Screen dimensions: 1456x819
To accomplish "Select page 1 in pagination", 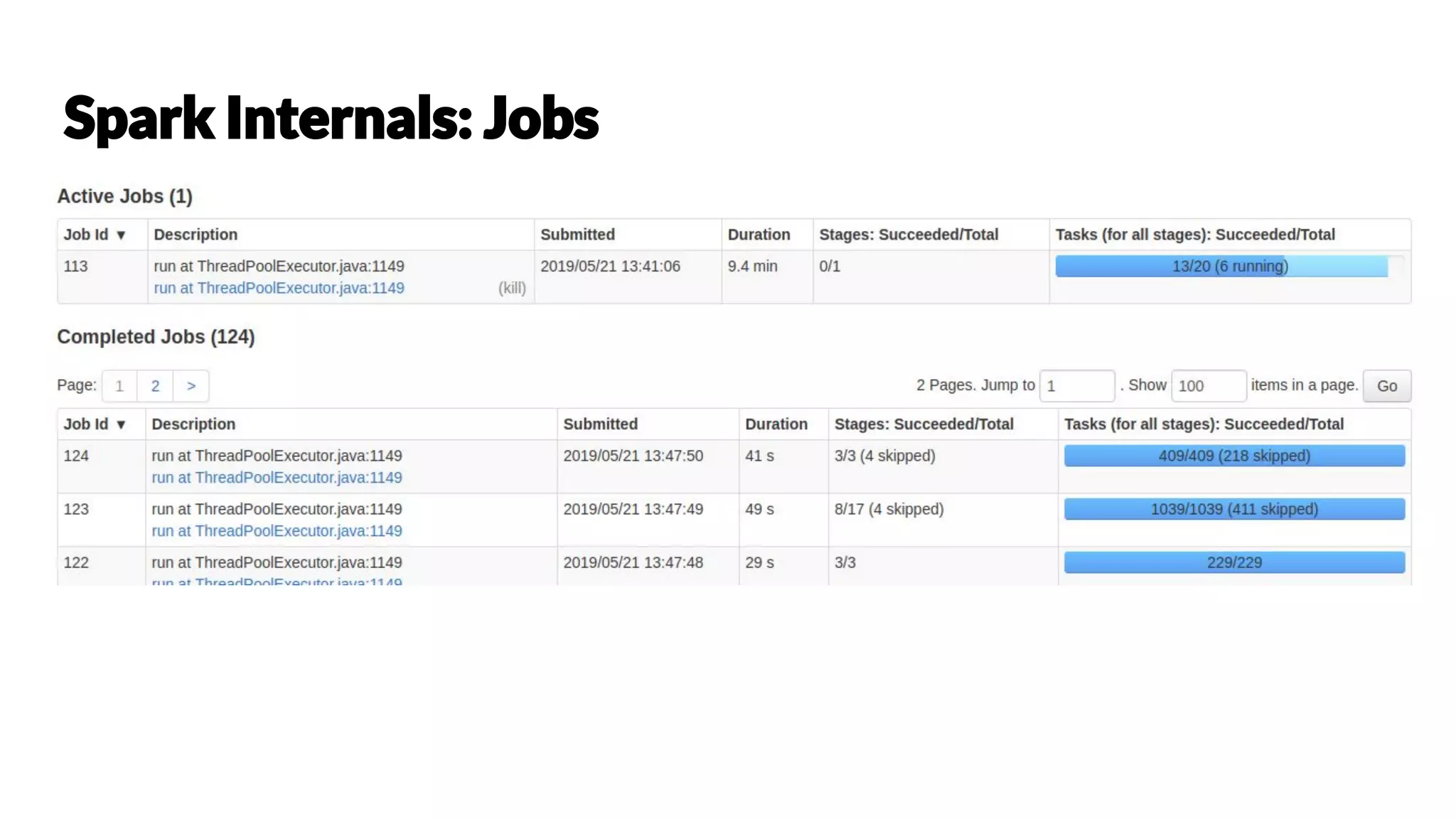I will (x=119, y=386).
